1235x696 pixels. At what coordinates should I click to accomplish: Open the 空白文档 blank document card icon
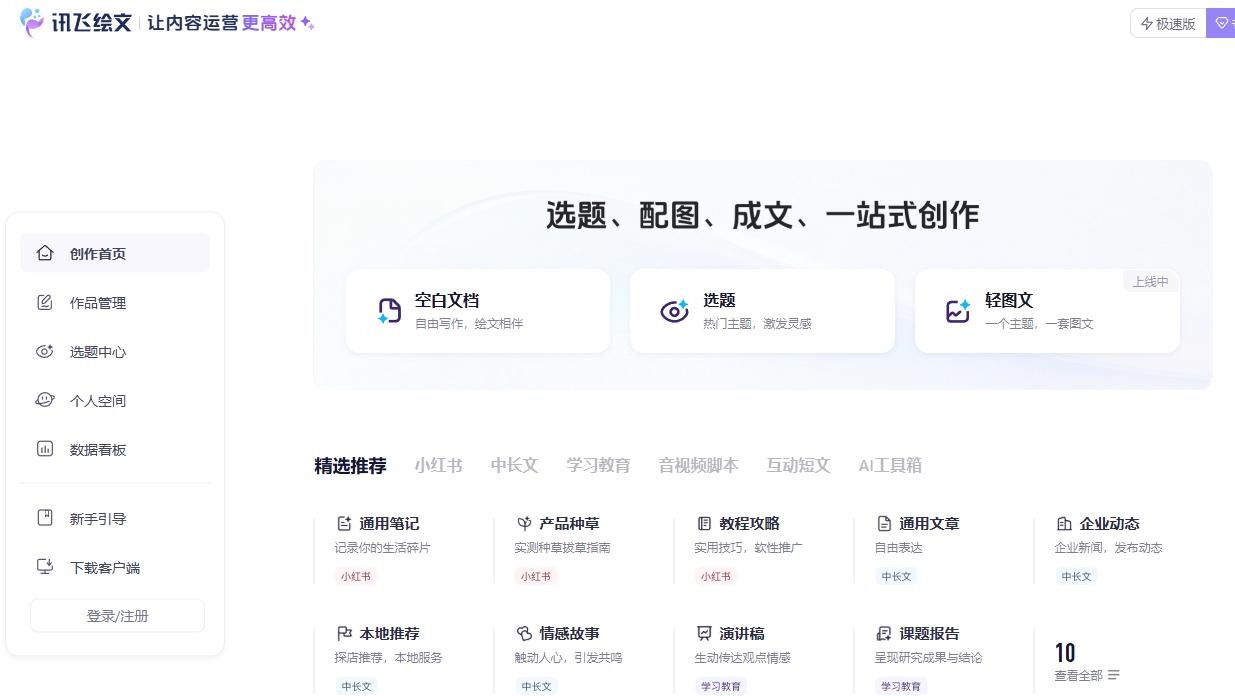pyautogui.click(x=389, y=310)
